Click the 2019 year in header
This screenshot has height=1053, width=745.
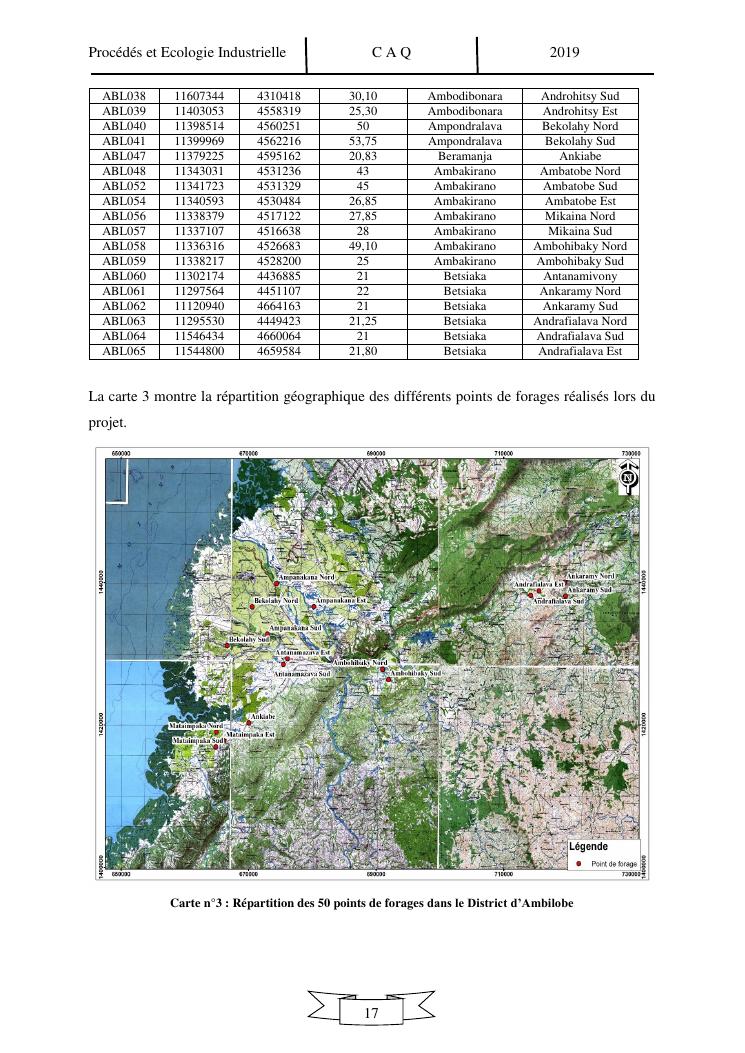click(x=565, y=53)
